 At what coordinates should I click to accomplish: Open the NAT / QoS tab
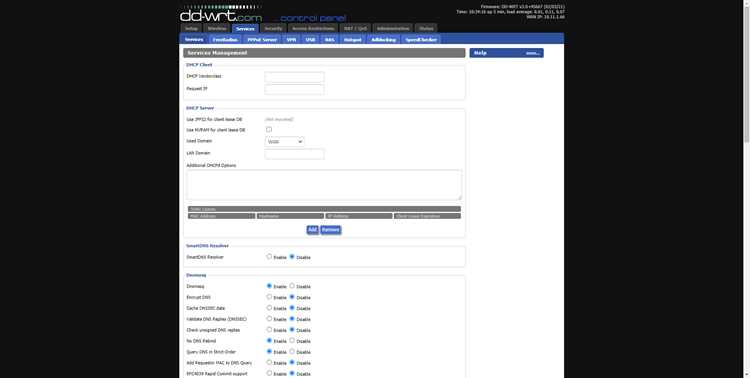point(355,29)
